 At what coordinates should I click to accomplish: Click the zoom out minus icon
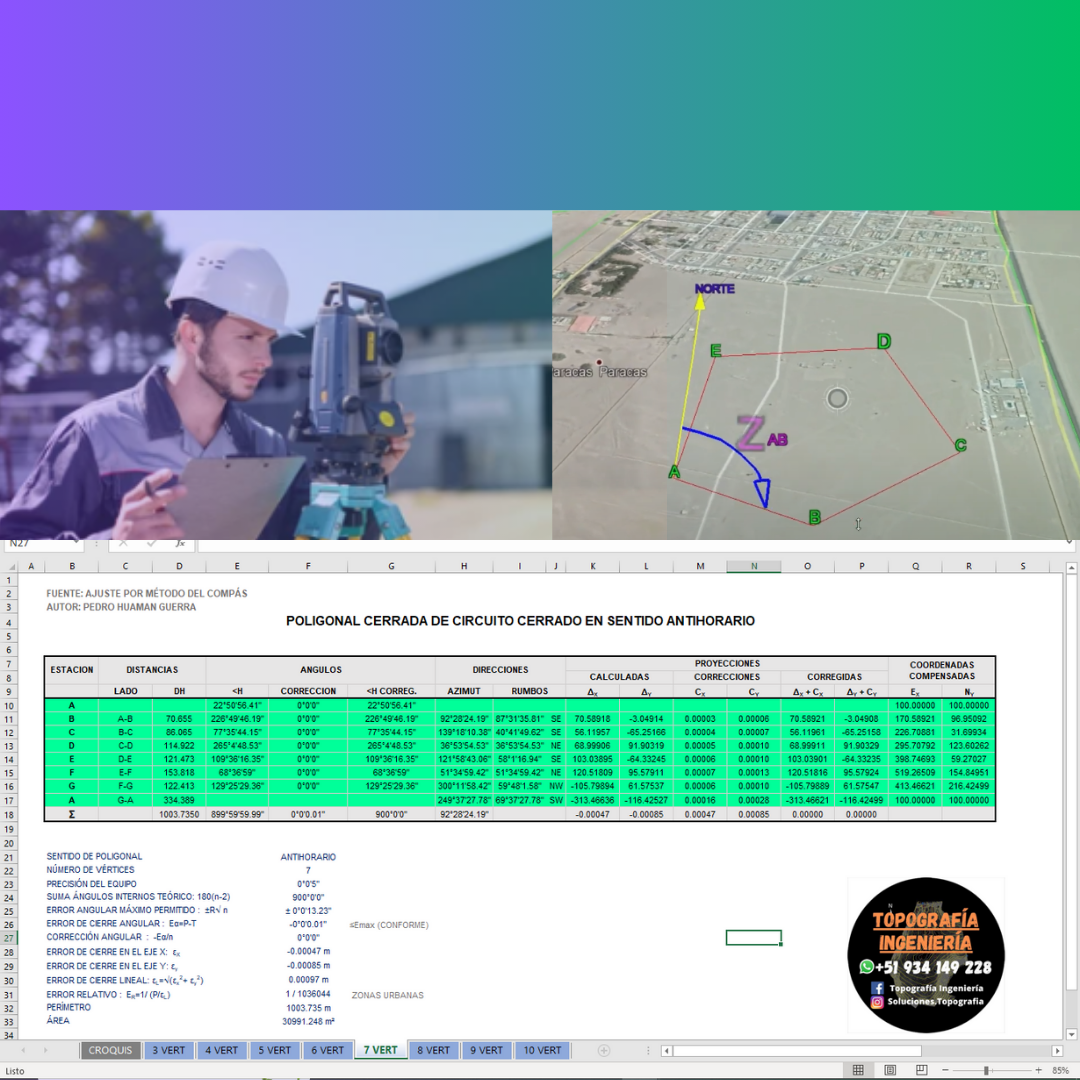[943, 1070]
